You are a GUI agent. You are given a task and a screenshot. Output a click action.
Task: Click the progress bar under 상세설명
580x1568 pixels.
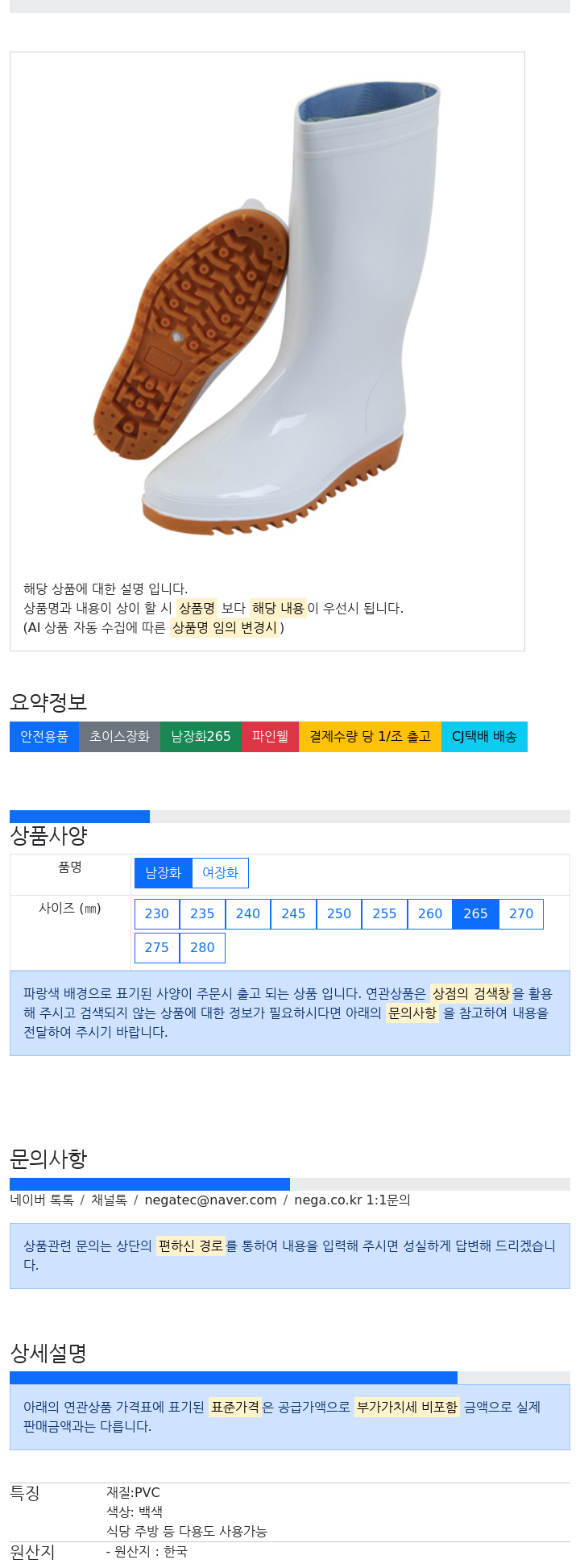coord(290,1378)
